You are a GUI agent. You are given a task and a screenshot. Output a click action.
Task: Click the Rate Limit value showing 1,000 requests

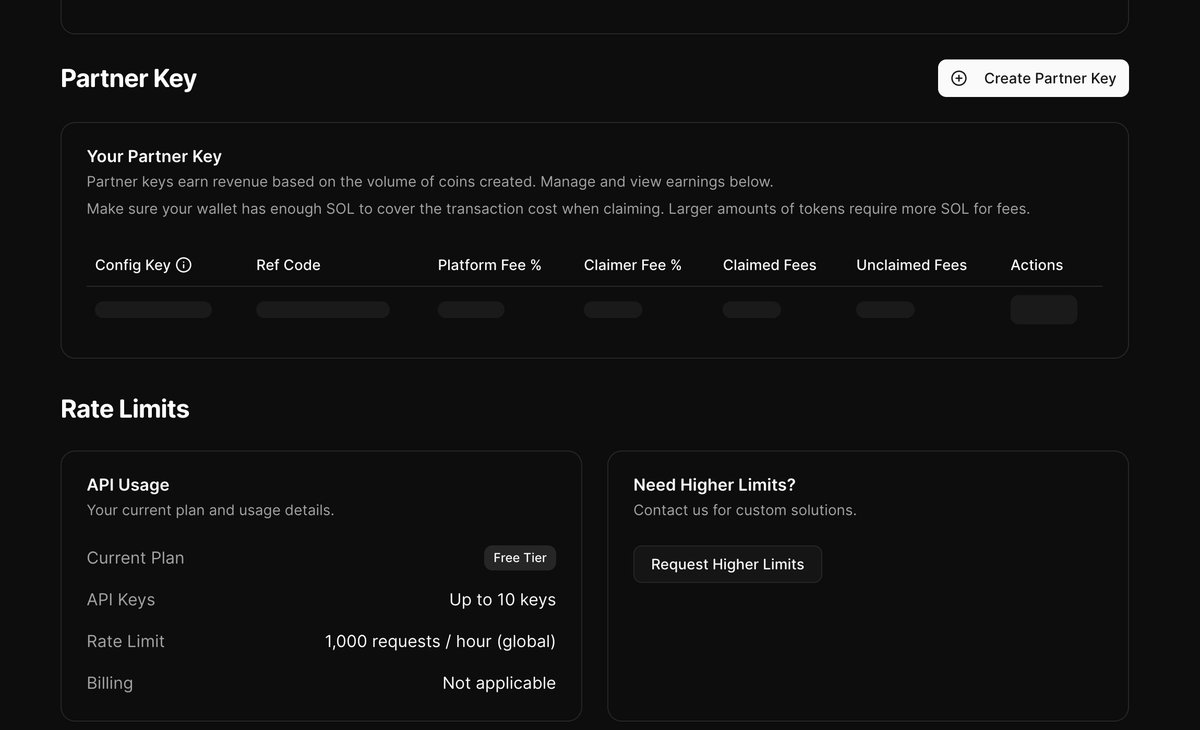pos(440,641)
